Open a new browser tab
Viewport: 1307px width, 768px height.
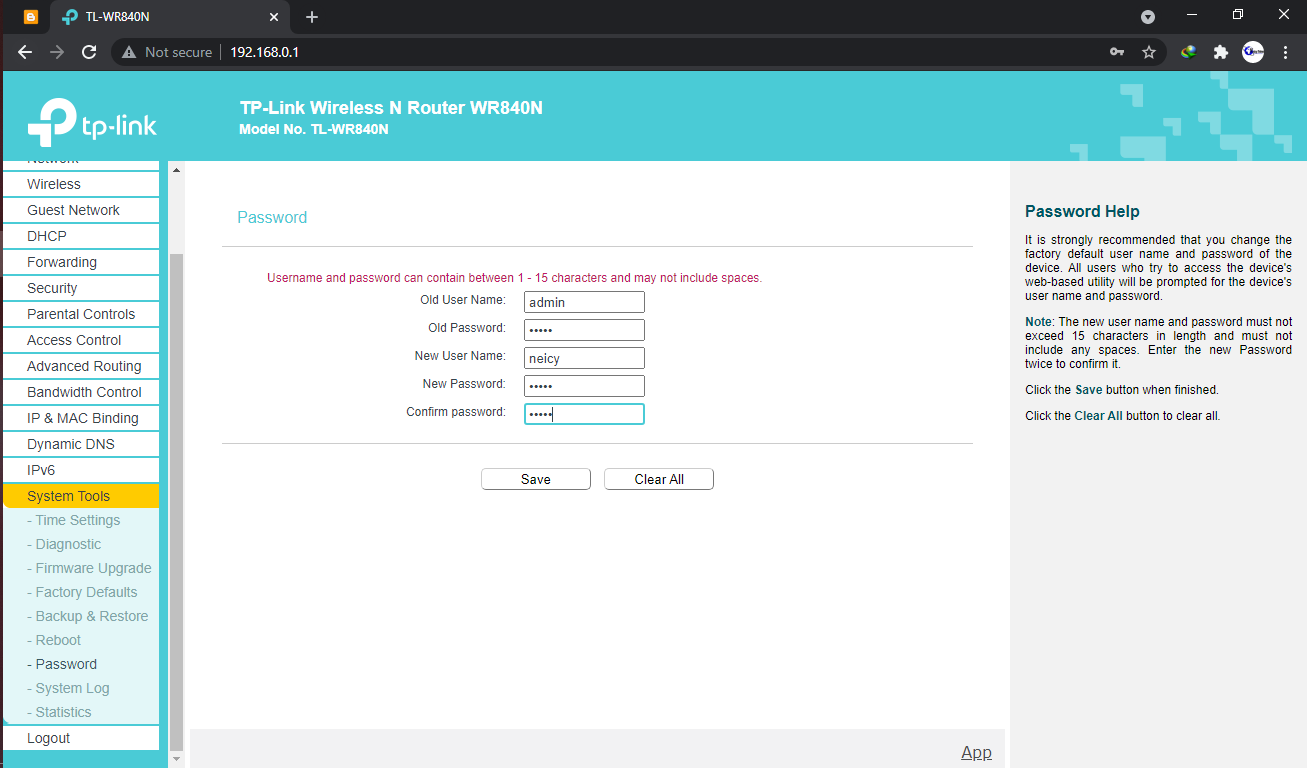312,17
